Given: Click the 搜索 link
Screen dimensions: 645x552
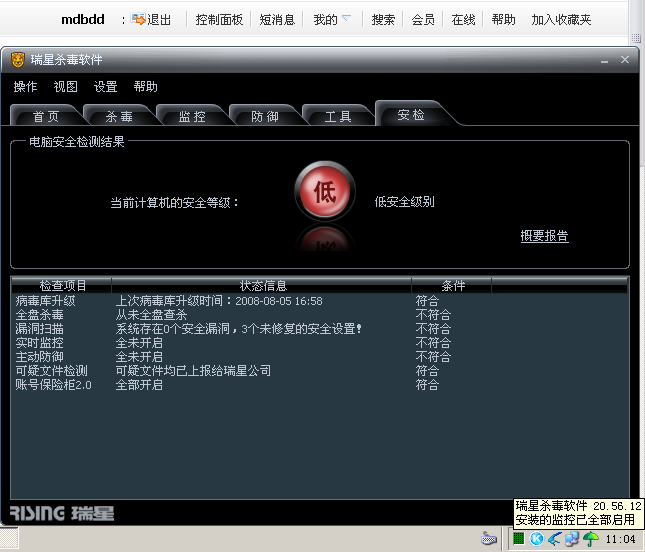Looking at the screenshot, I should tap(383, 19).
